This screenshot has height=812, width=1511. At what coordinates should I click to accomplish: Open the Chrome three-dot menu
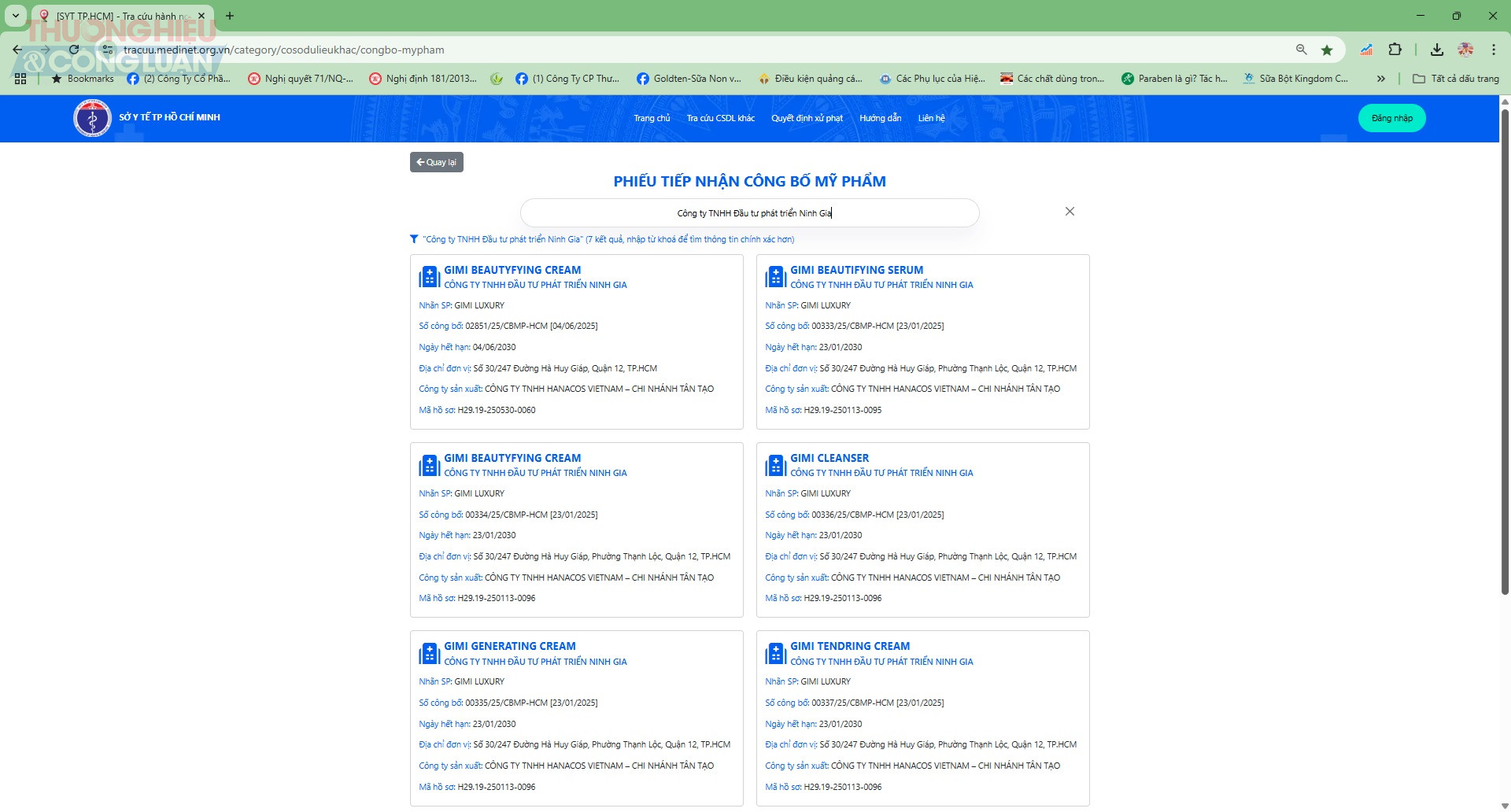pyautogui.click(x=1493, y=50)
